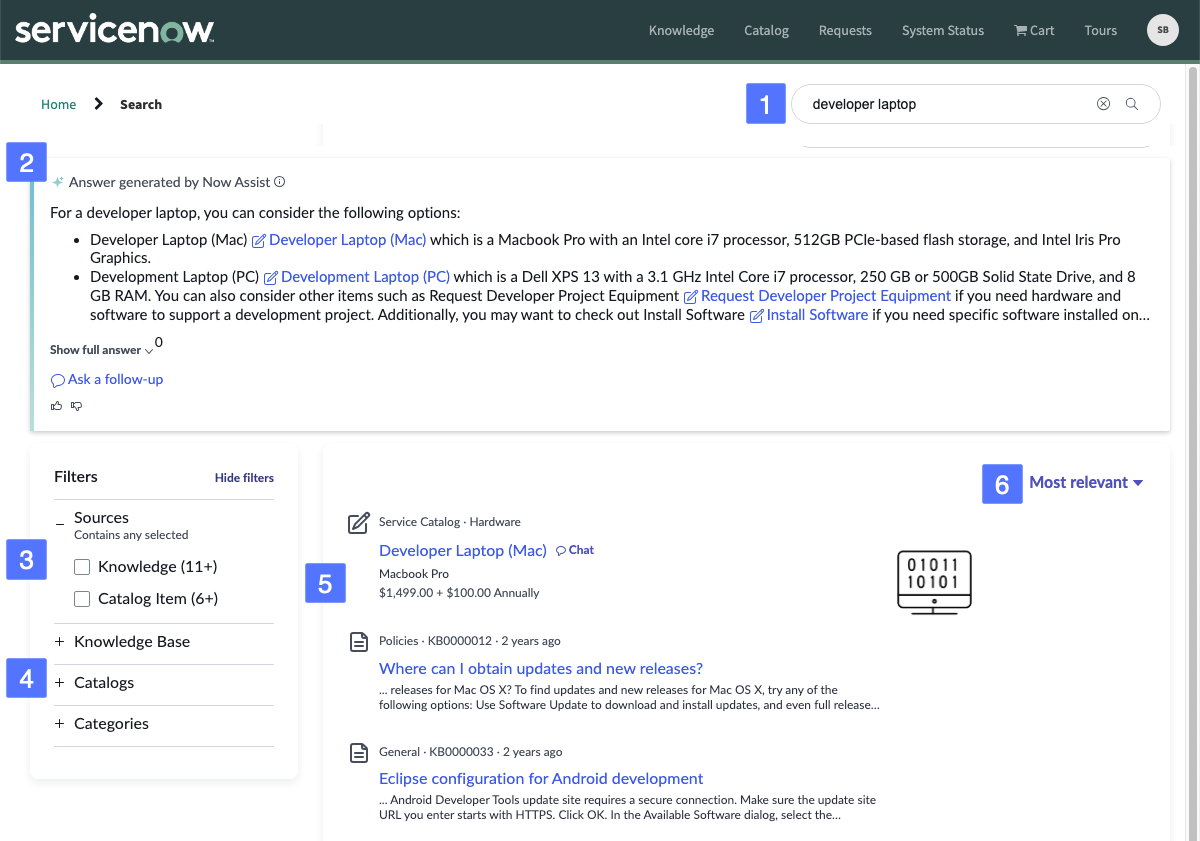Click the magnifier search icon

point(1132,104)
